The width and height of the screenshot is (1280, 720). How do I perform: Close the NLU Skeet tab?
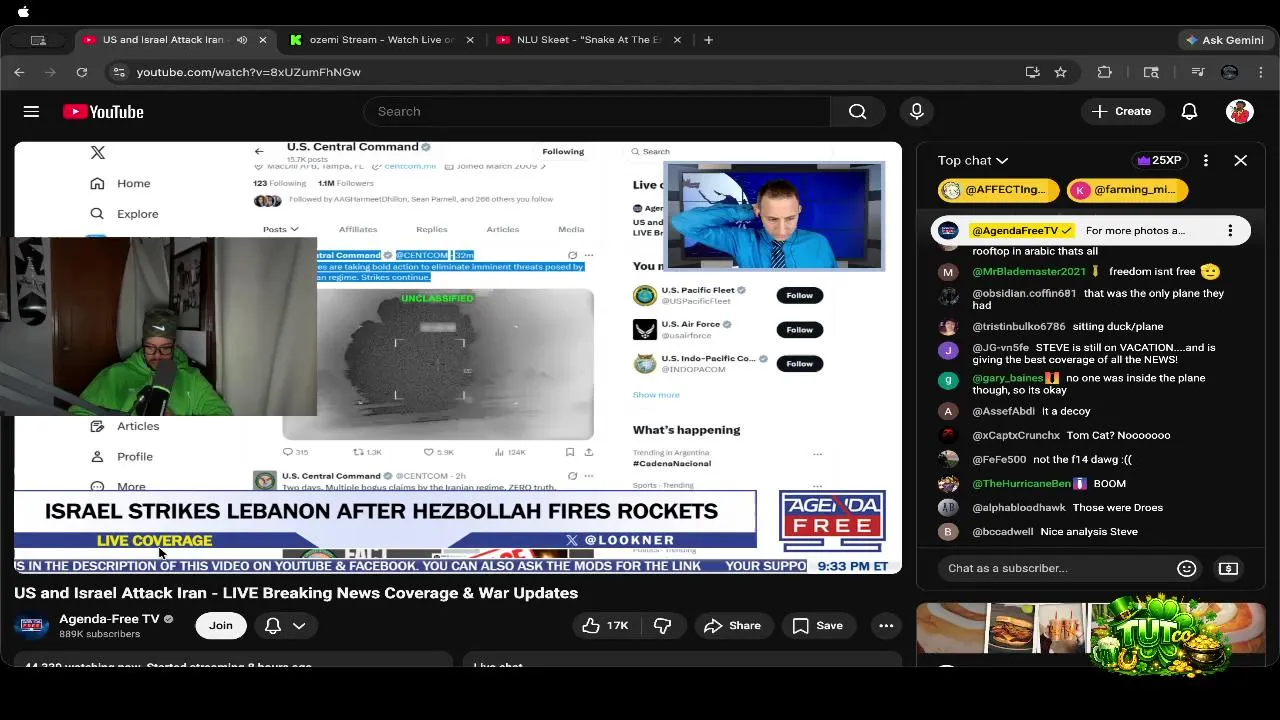pyautogui.click(x=677, y=40)
